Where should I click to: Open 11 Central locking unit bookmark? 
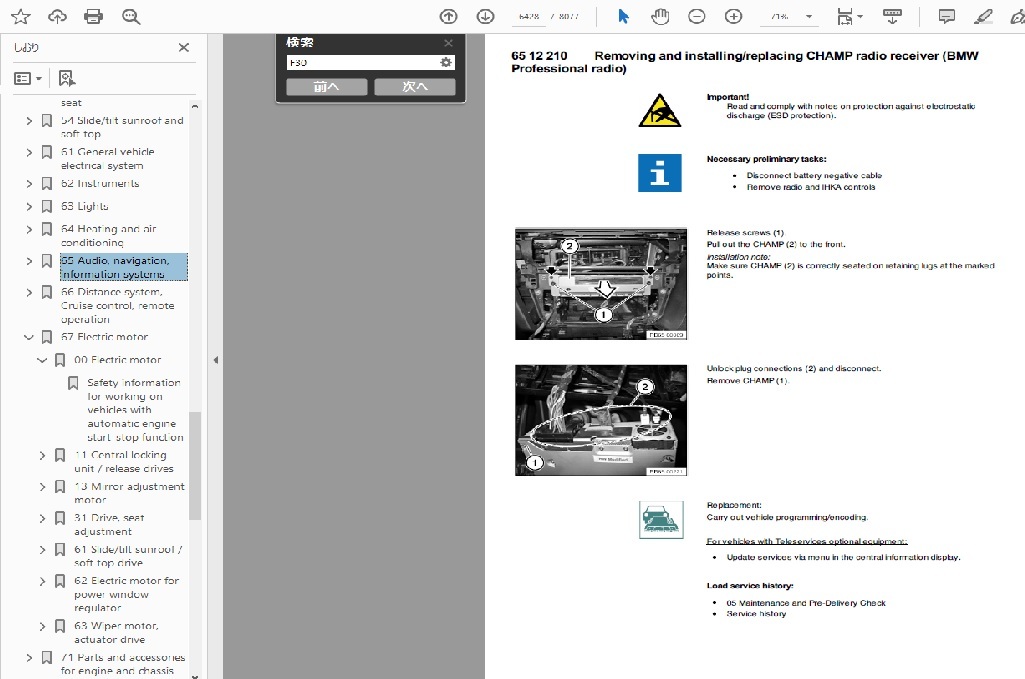(124, 462)
